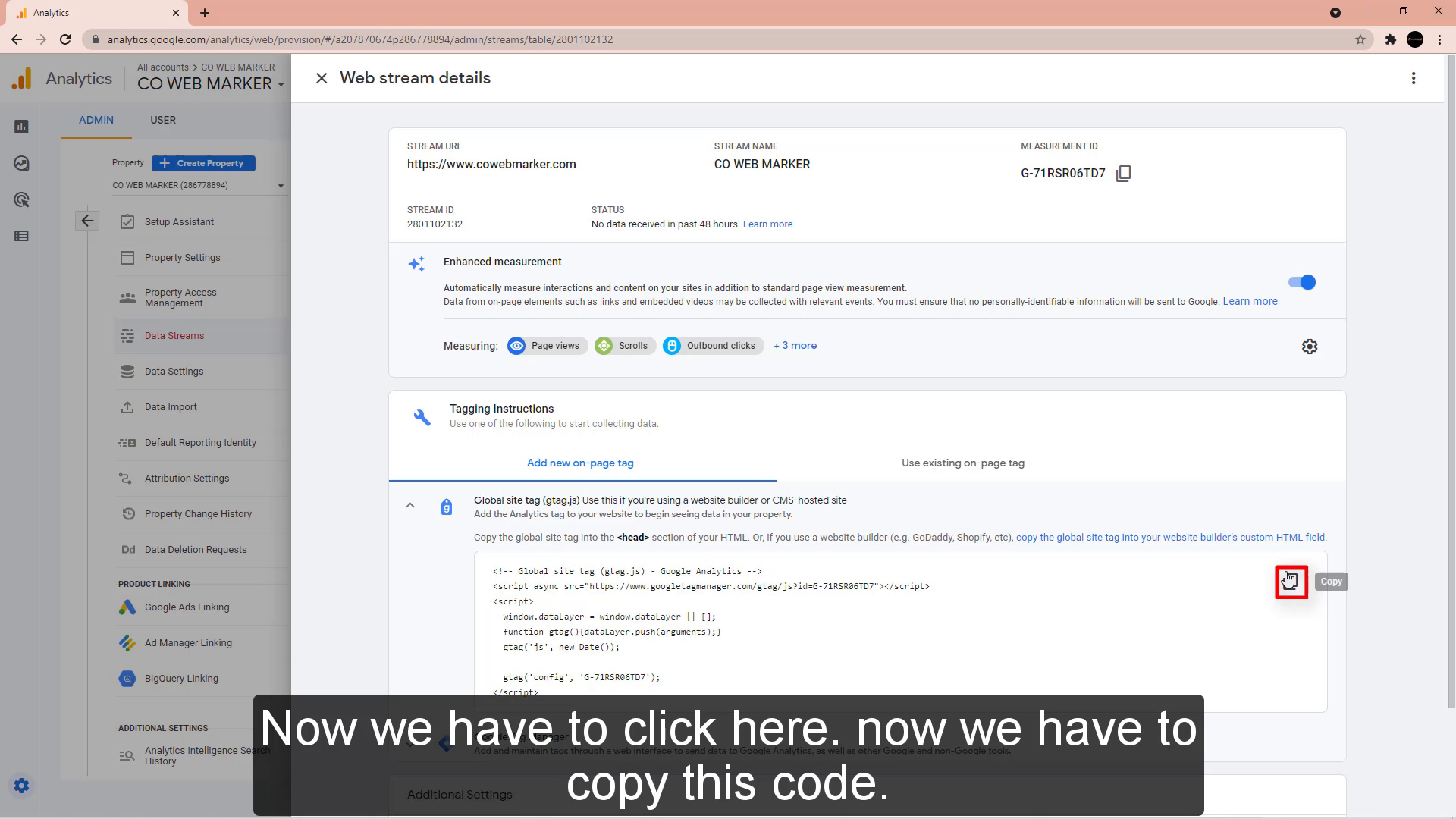Reload the Analytics page
This screenshot has width=1456, height=819.
(65, 39)
